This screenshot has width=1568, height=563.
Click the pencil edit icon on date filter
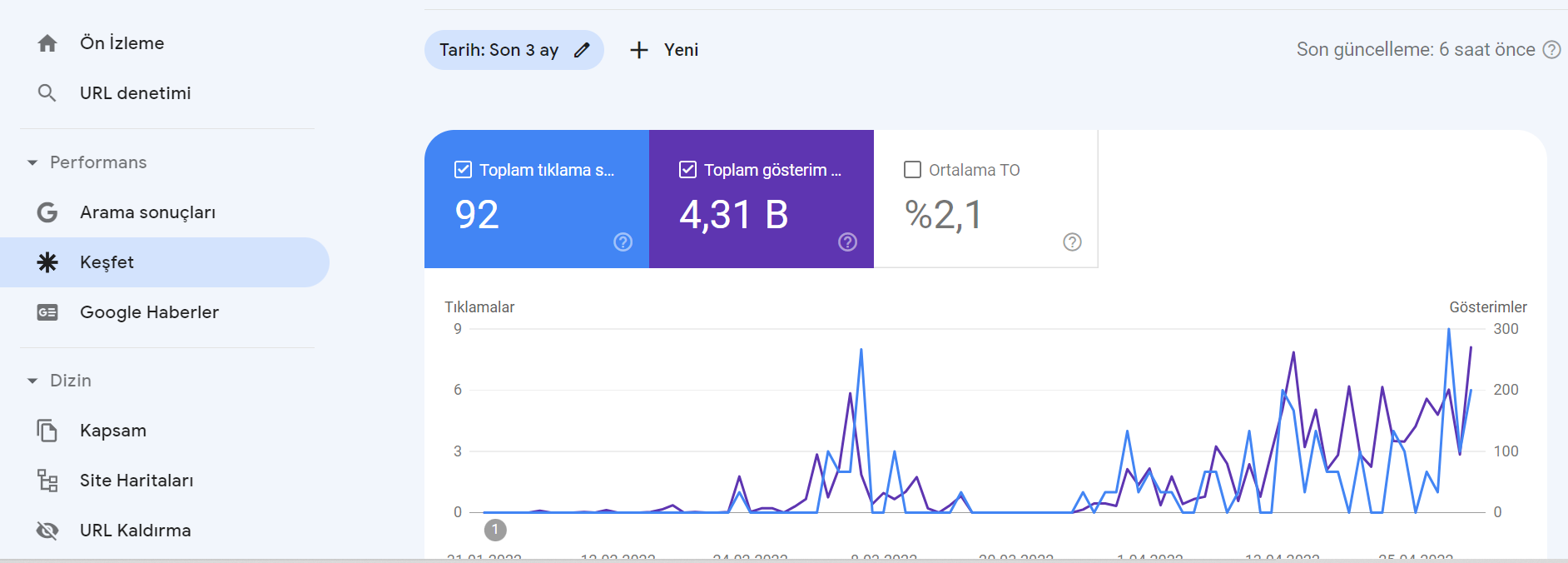pos(582,50)
